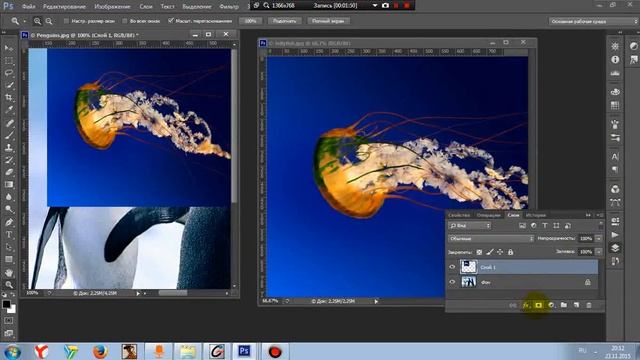Click the '100%' zoom button
Screen dimensions: 640x360
pos(251,21)
